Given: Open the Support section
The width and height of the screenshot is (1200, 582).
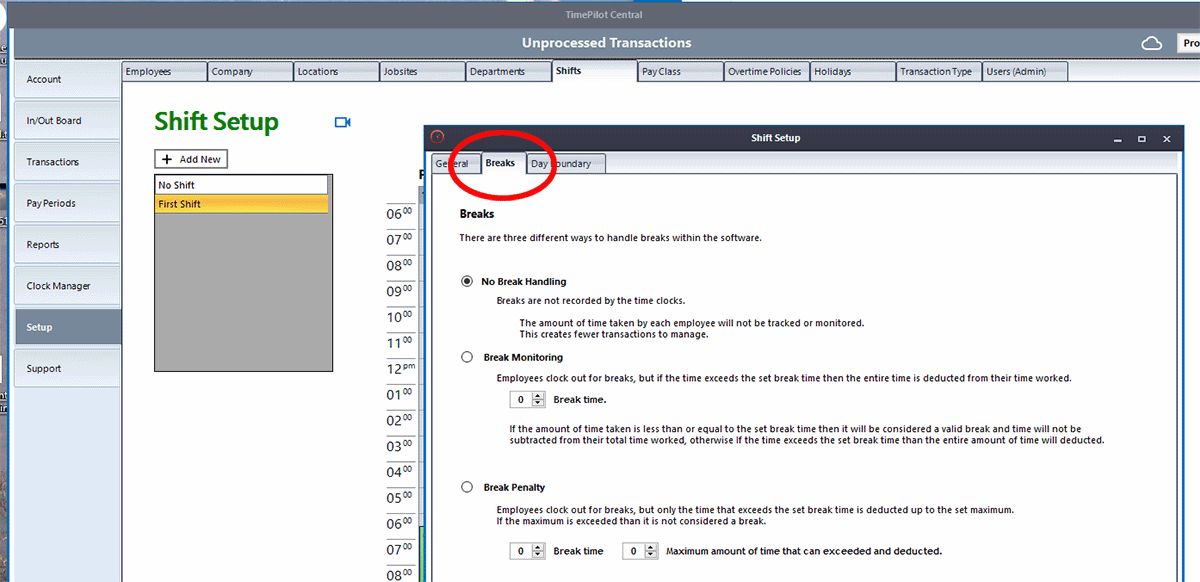Looking at the screenshot, I should [66, 368].
